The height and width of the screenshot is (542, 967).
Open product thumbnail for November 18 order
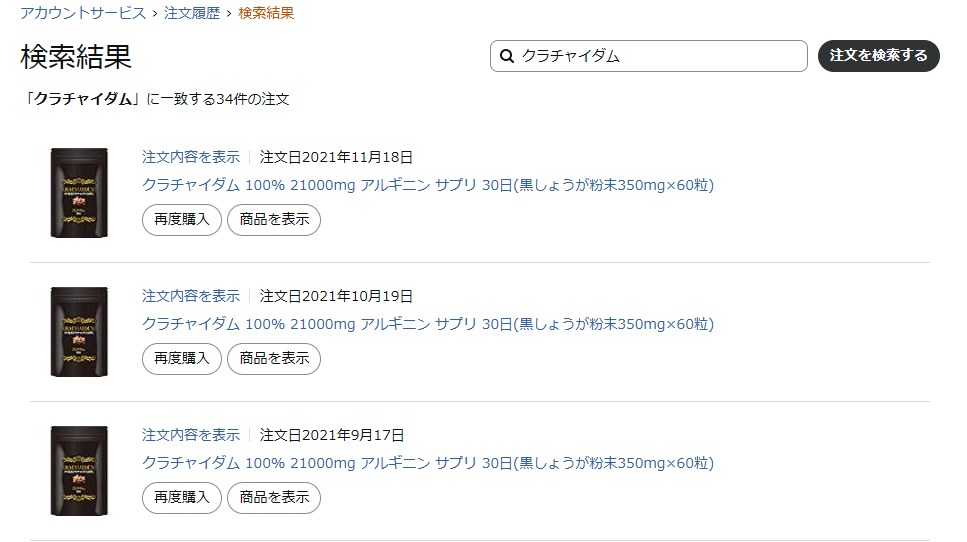[x=78, y=193]
